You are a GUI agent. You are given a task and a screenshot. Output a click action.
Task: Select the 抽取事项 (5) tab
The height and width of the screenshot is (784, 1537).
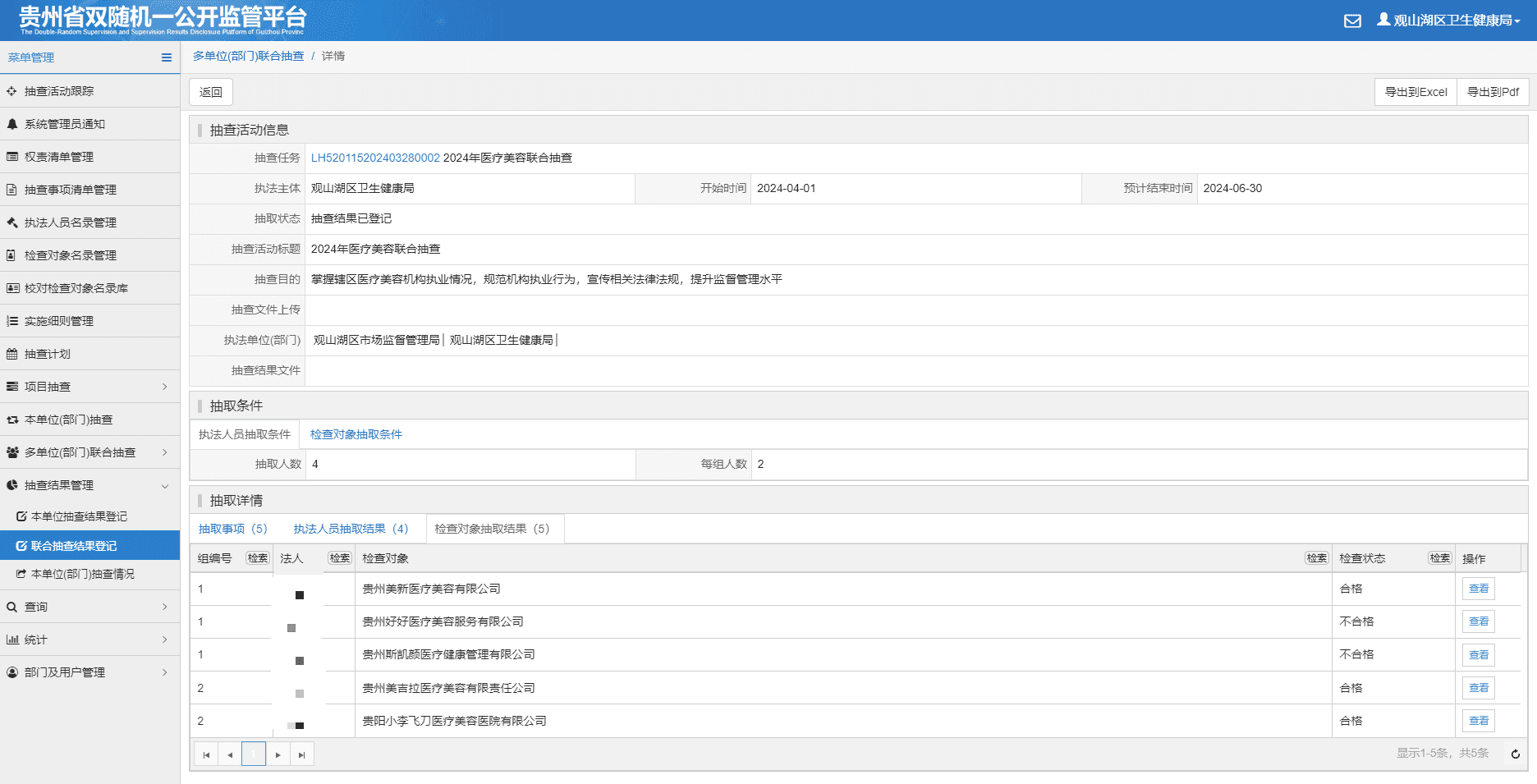pyautogui.click(x=233, y=529)
